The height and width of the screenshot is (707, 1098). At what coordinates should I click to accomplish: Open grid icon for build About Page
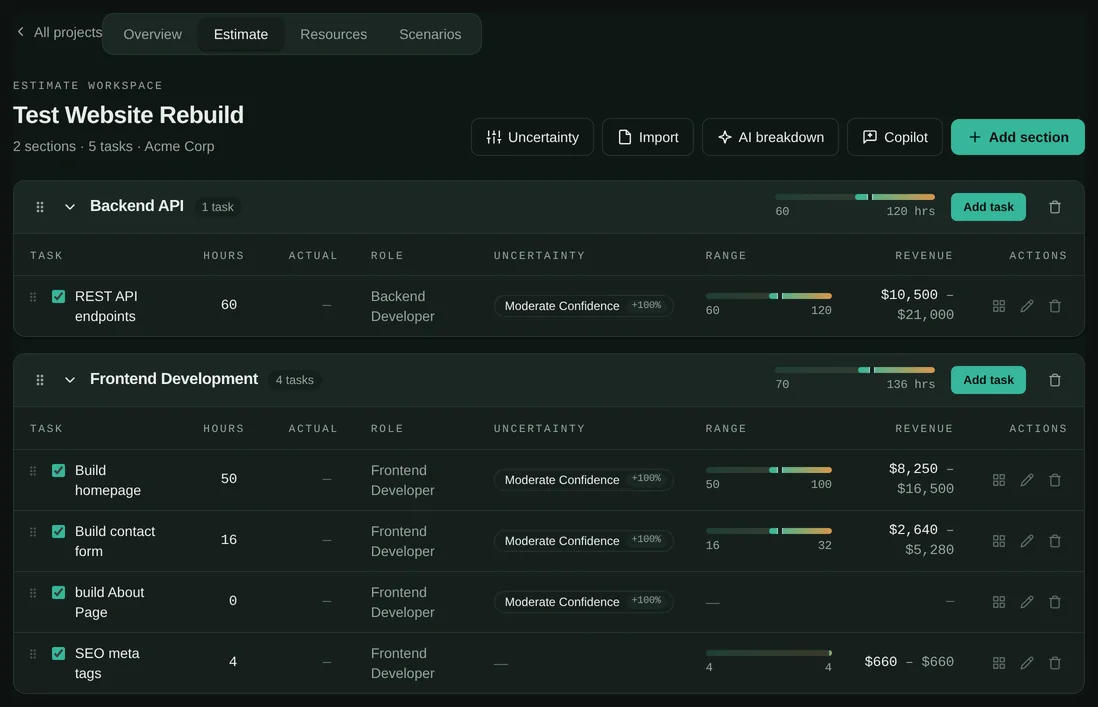[x=999, y=602]
